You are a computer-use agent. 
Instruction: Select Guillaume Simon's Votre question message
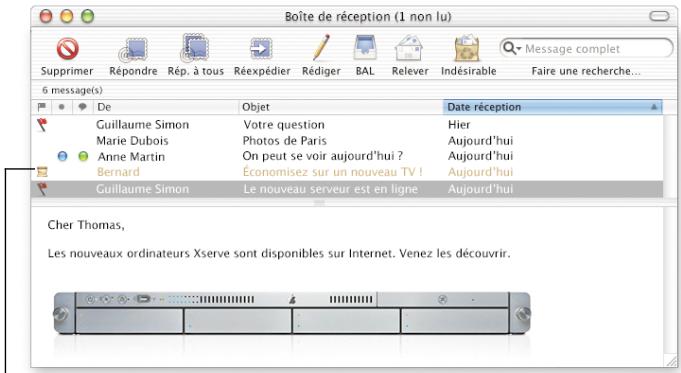(347, 125)
